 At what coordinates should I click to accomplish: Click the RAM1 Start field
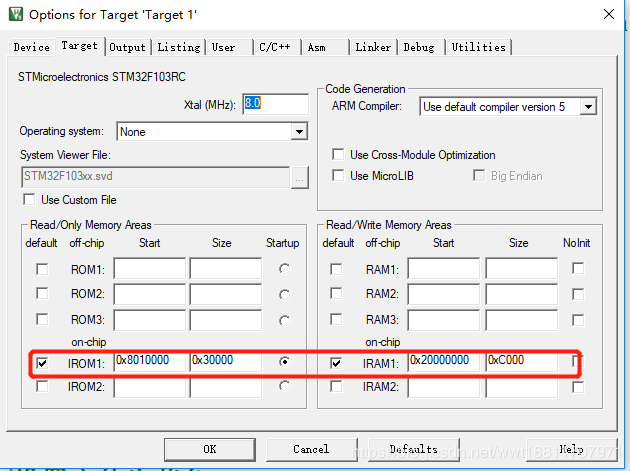click(444, 268)
